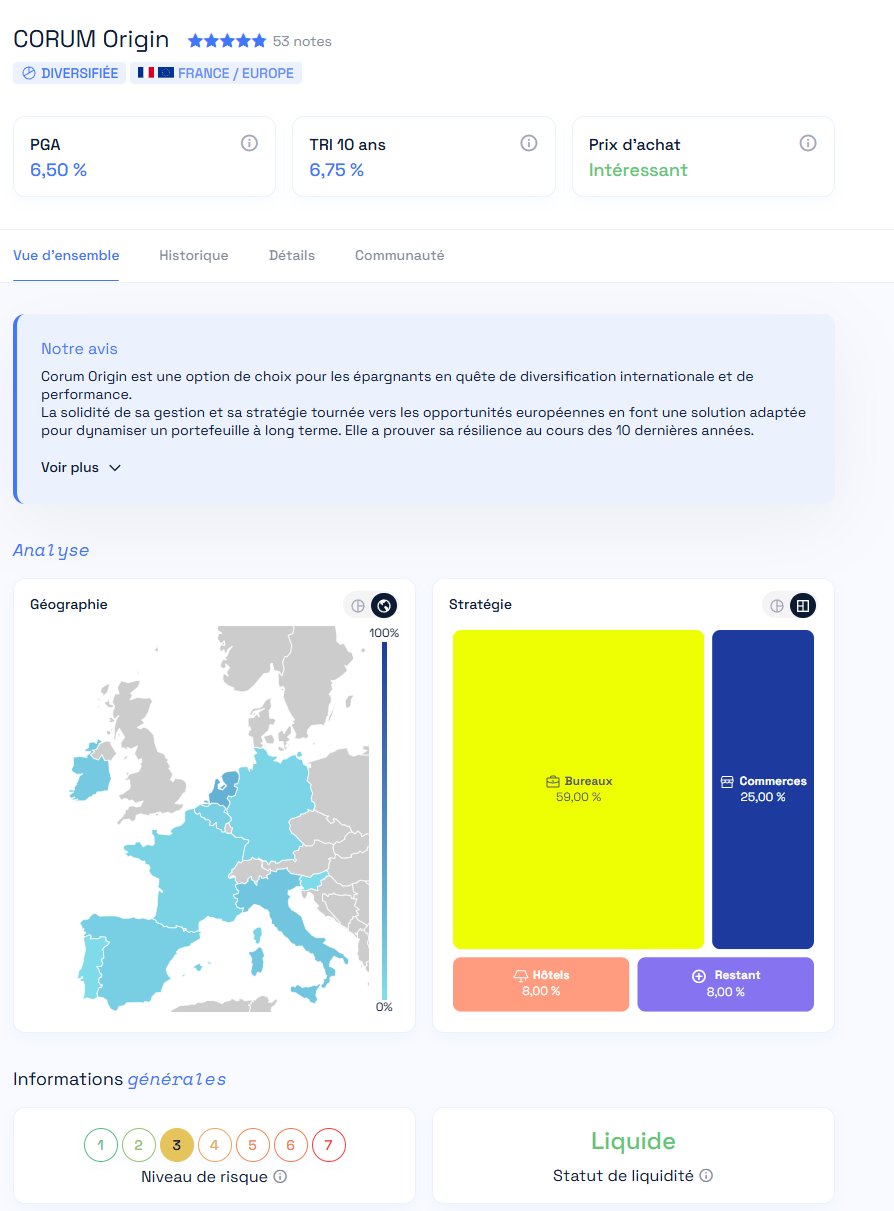Image resolution: width=894 pixels, height=1211 pixels.
Task: Select risk level 5
Action: tap(253, 1145)
